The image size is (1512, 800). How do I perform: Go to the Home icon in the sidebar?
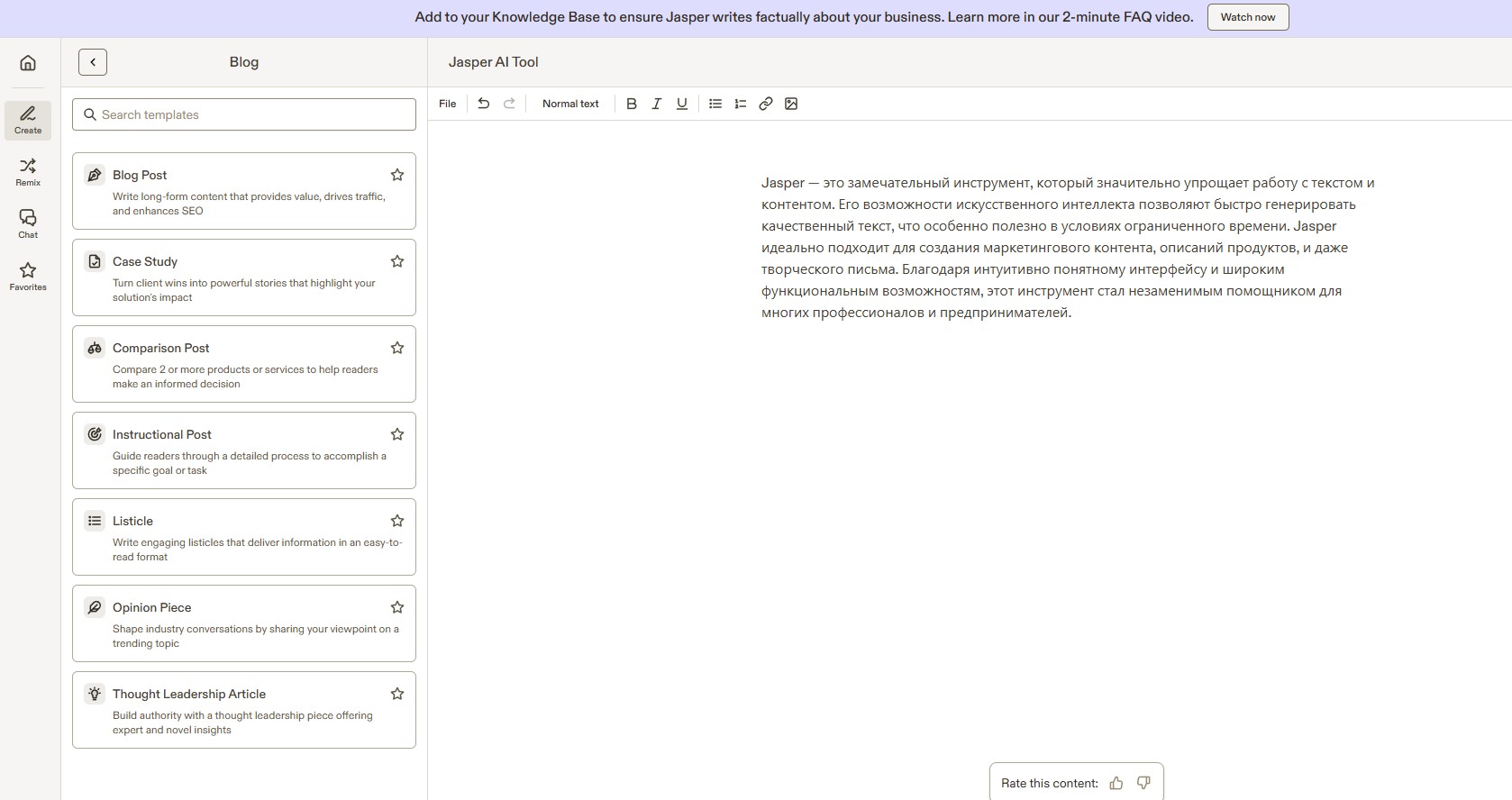(x=28, y=63)
